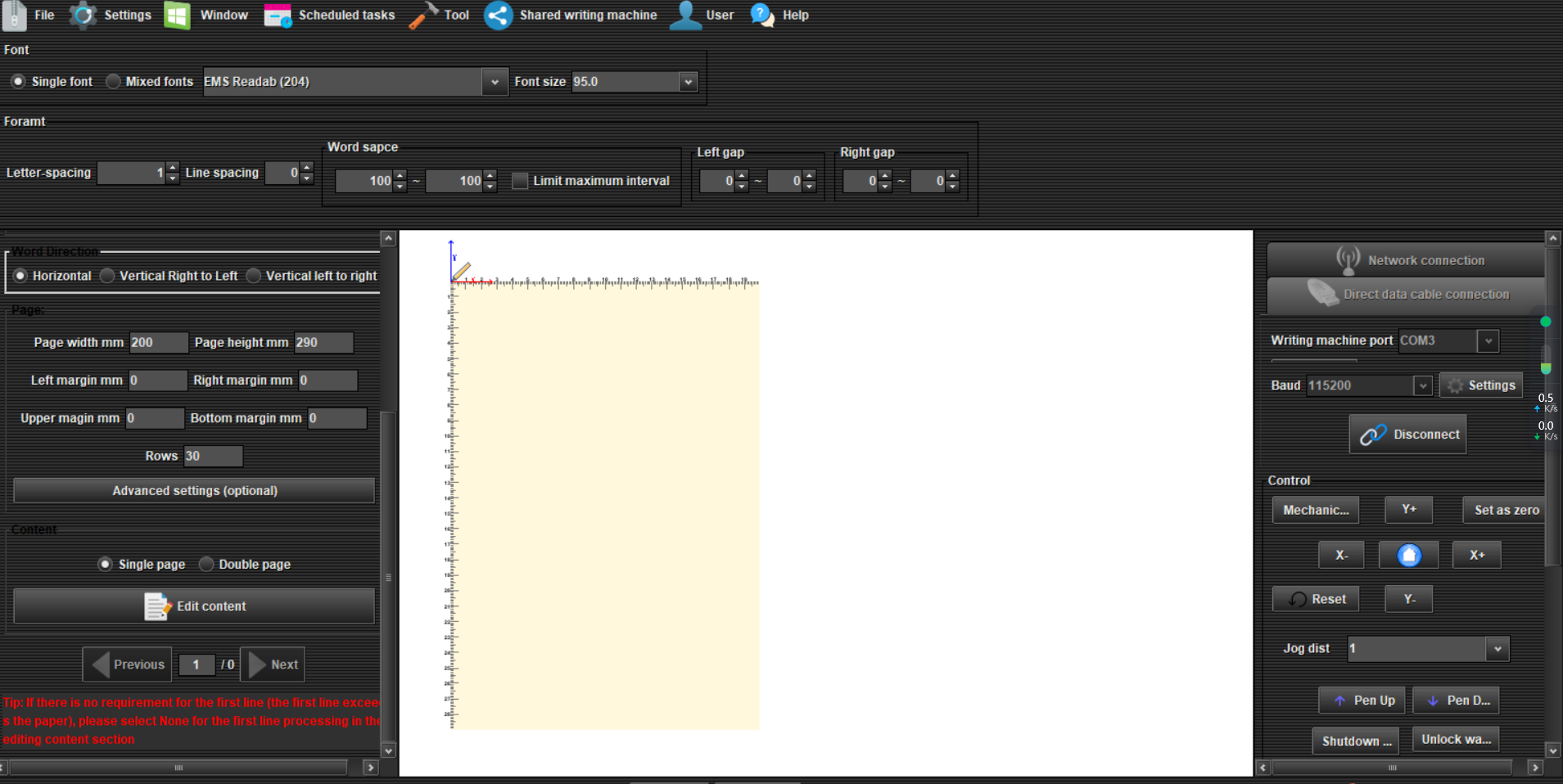Open the Baud rate dropdown
The image size is (1563, 784).
click(x=1422, y=385)
